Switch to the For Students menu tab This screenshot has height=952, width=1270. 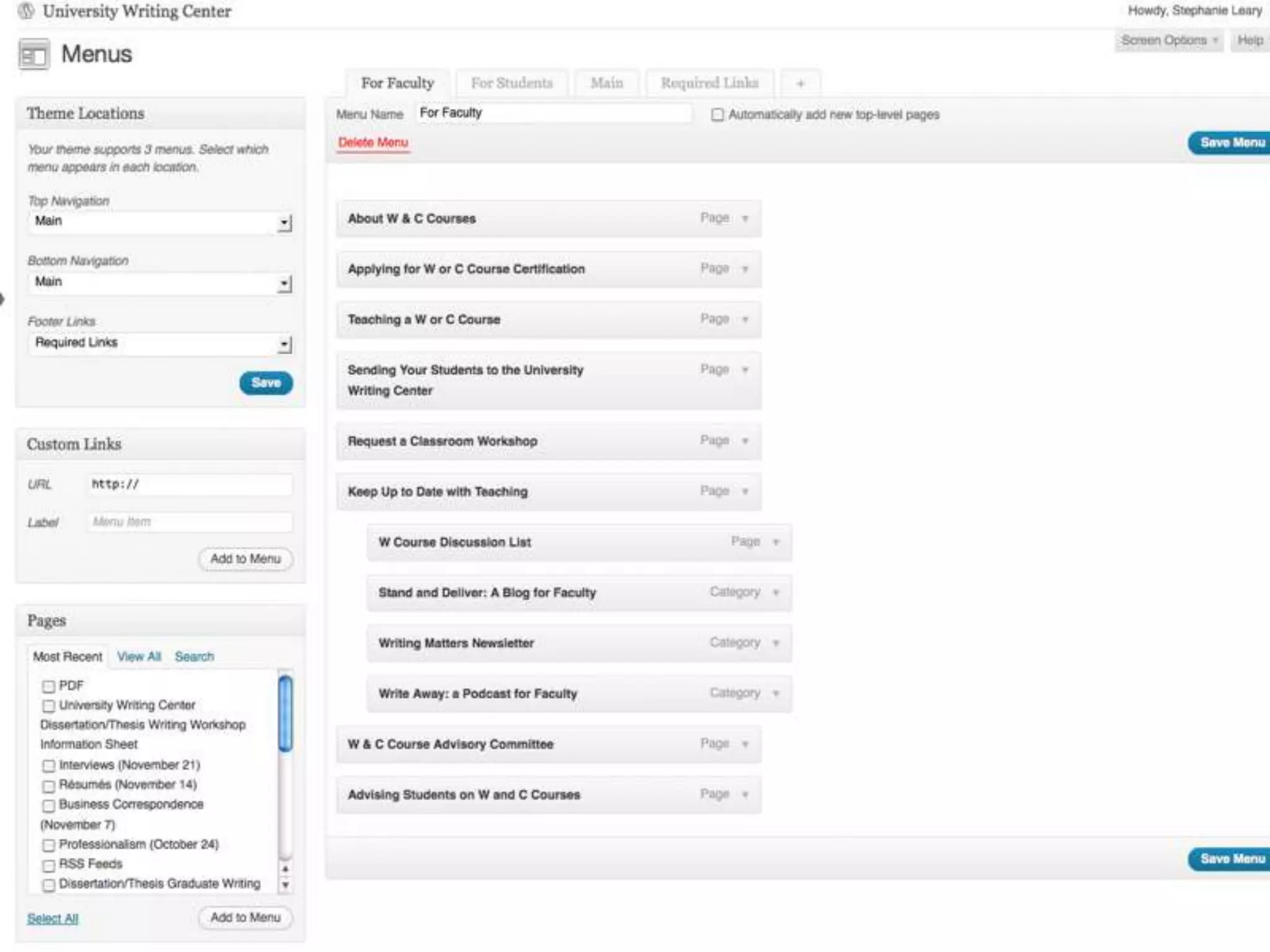tap(512, 83)
